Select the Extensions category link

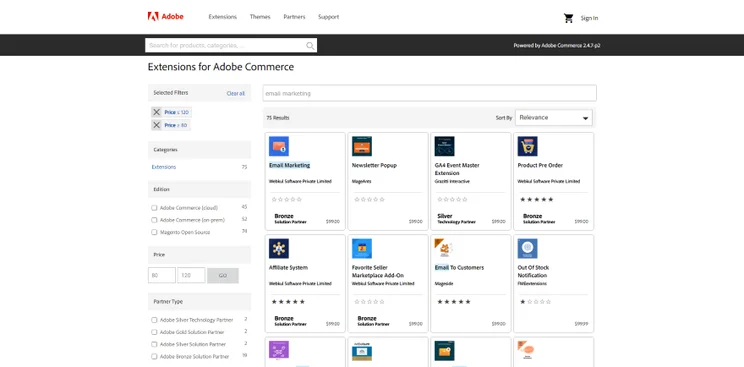(x=164, y=167)
